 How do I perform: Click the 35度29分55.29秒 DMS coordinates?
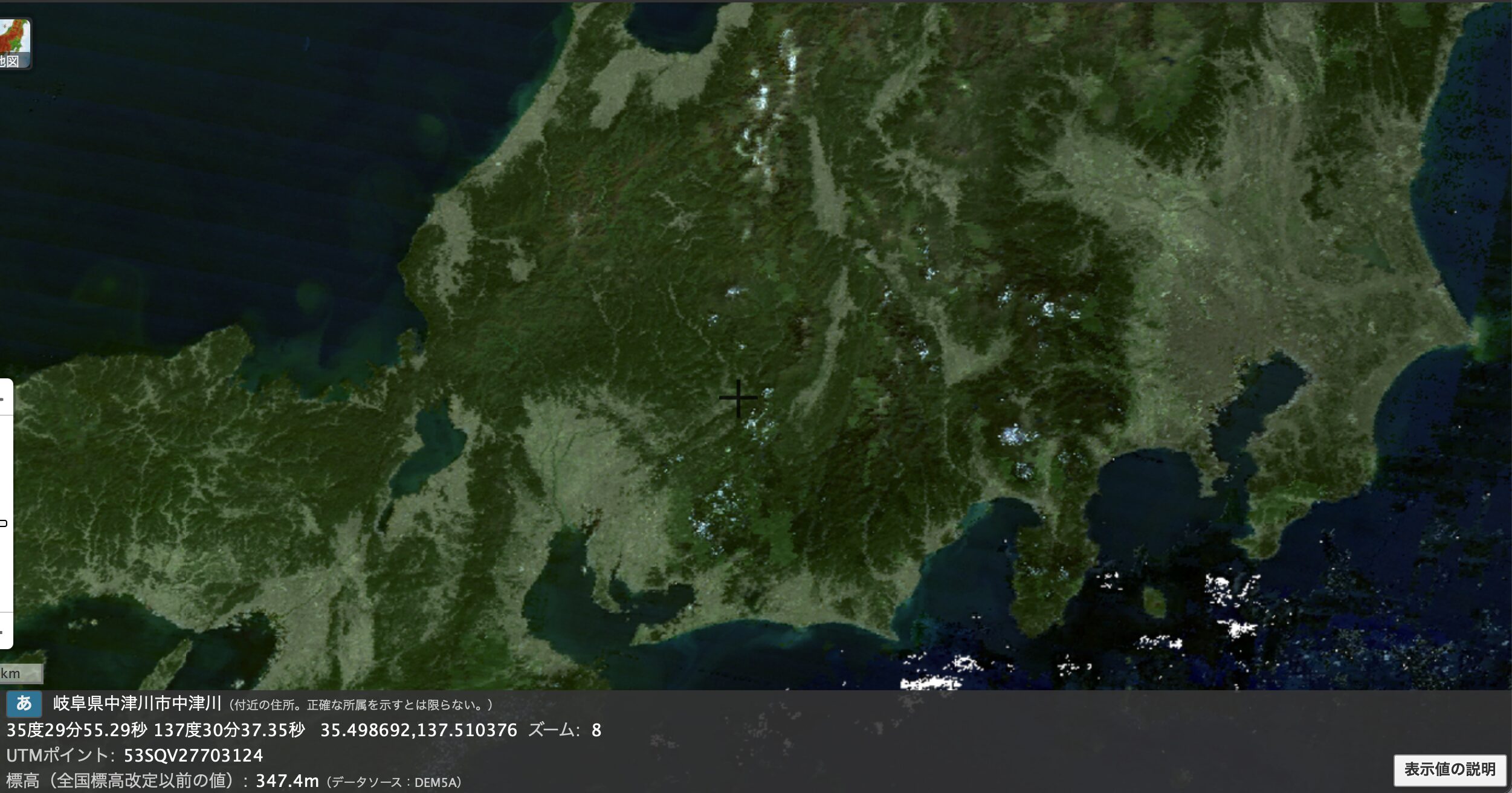tap(76, 730)
